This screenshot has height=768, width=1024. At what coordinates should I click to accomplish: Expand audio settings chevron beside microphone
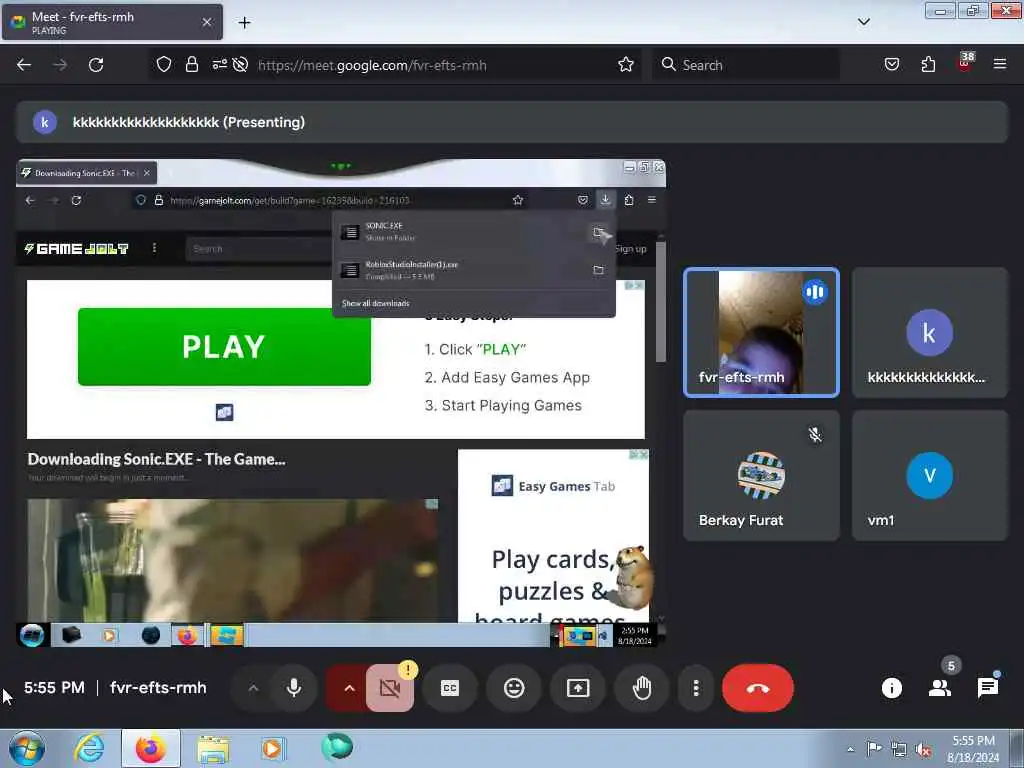pyautogui.click(x=253, y=688)
